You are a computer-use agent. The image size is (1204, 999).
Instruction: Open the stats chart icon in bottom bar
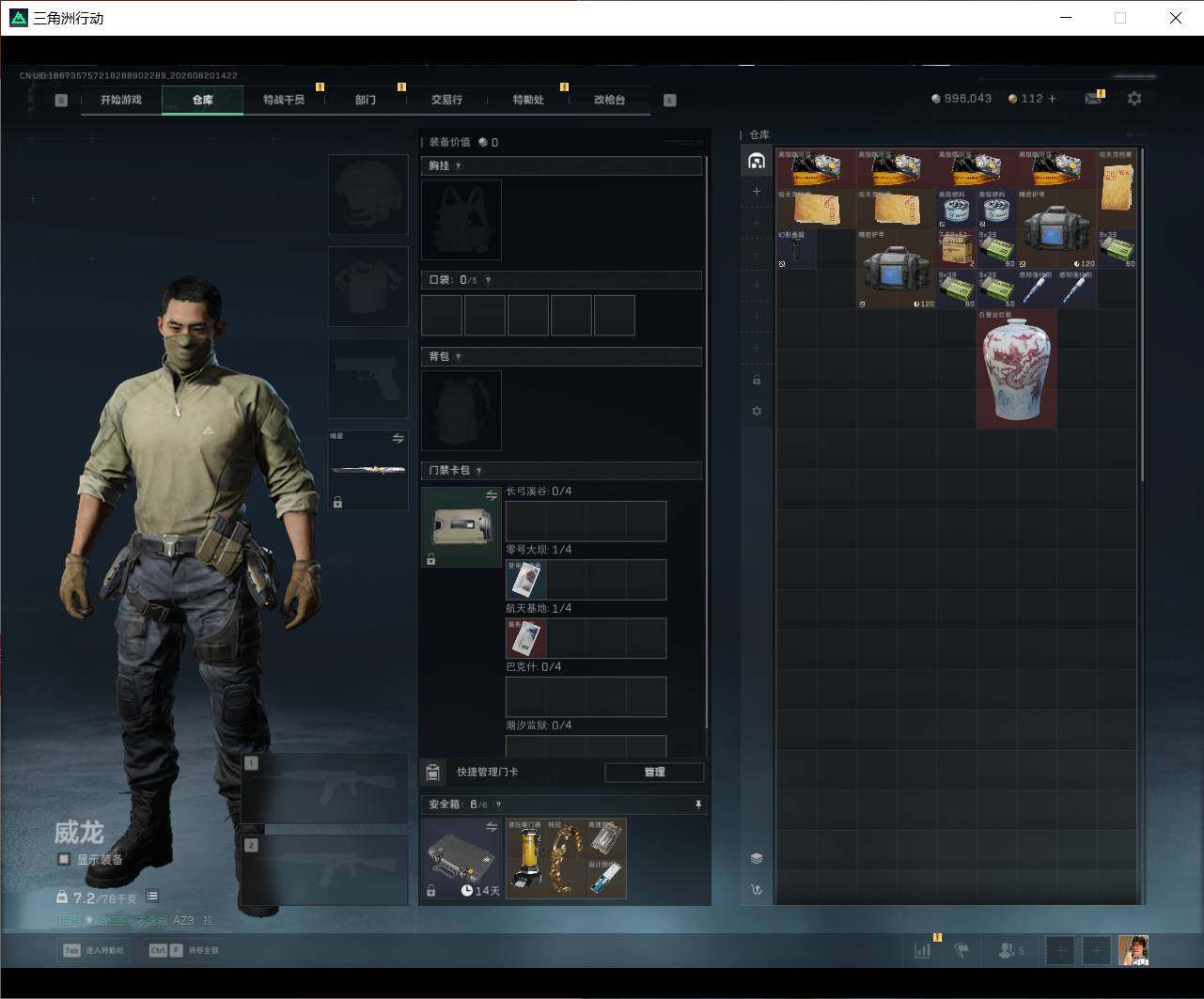pyautogui.click(x=923, y=951)
